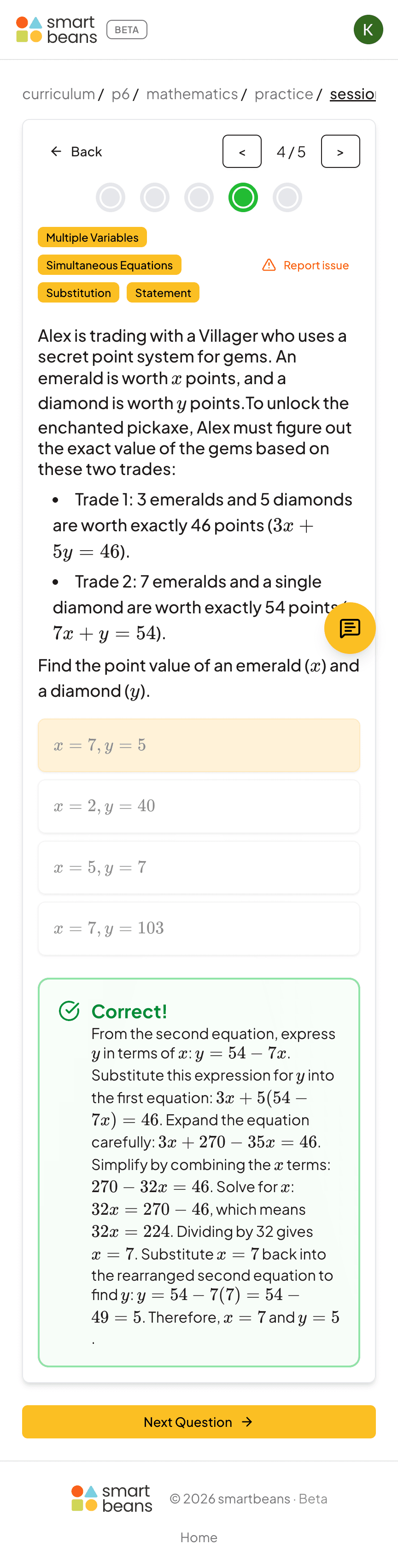
Task: Select the fifth progress dot
Action: [287, 198]
